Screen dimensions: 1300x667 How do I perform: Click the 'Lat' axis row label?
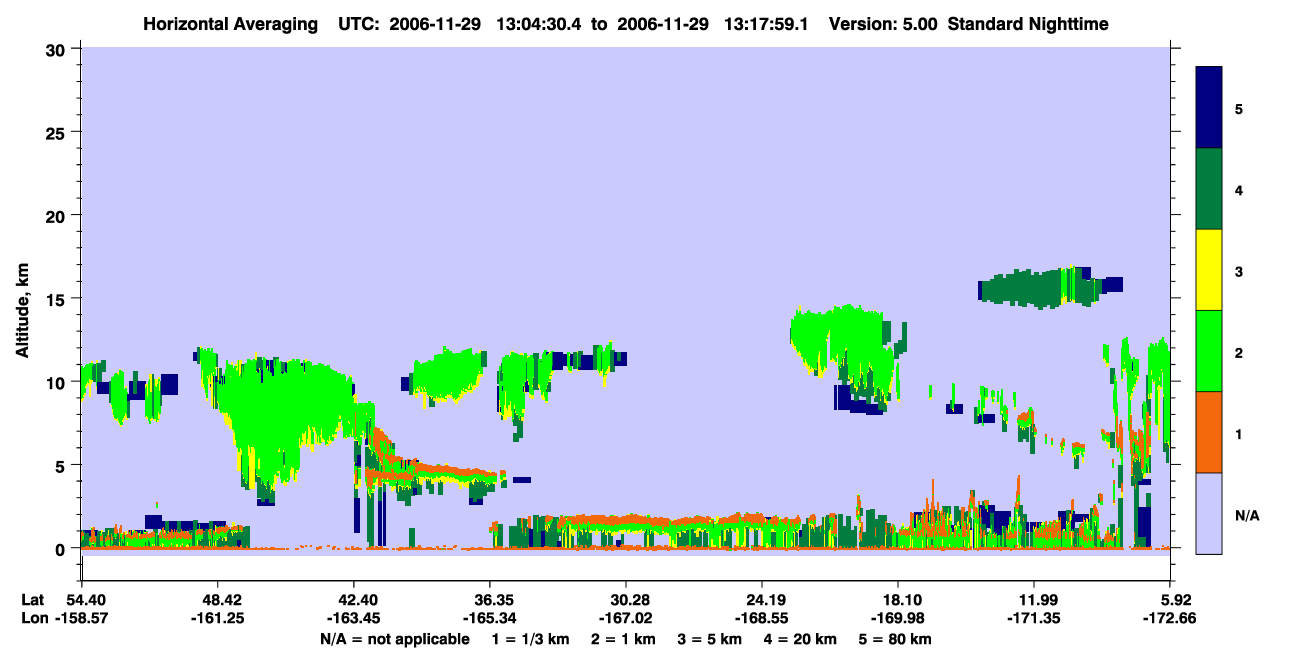tap(32, 599)
